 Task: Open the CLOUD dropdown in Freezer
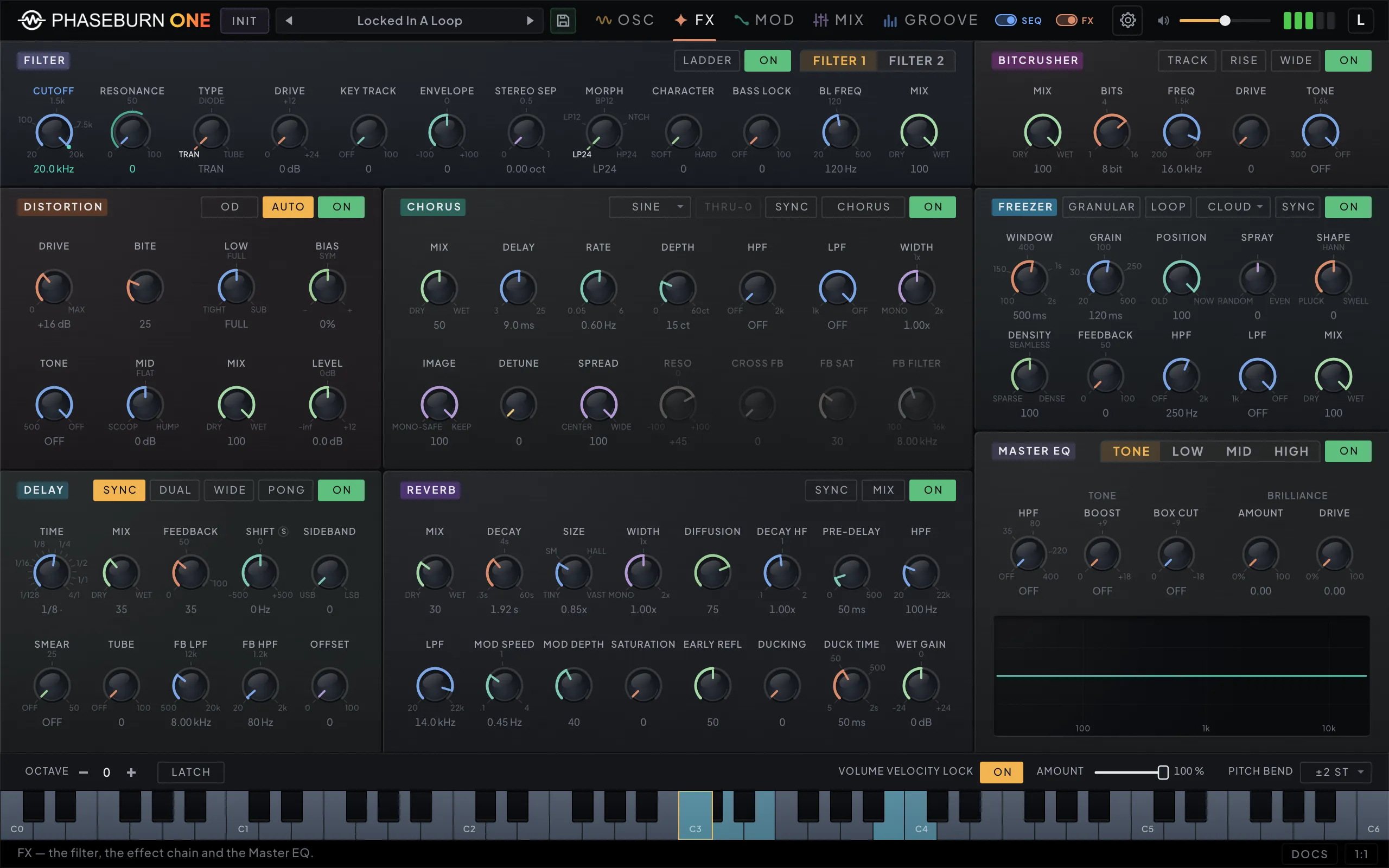[1233, 207]
